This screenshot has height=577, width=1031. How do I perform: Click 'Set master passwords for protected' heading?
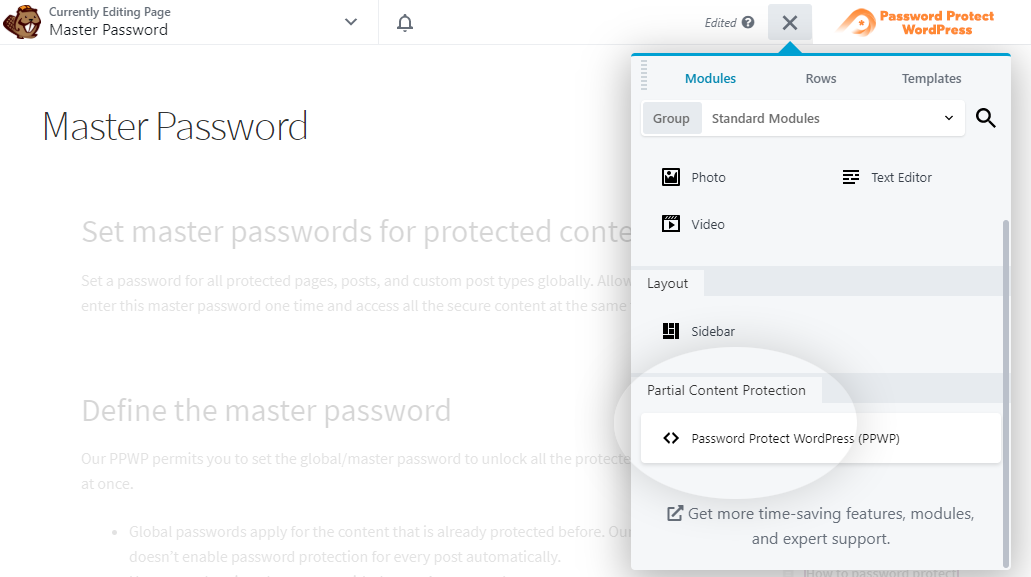356,231
